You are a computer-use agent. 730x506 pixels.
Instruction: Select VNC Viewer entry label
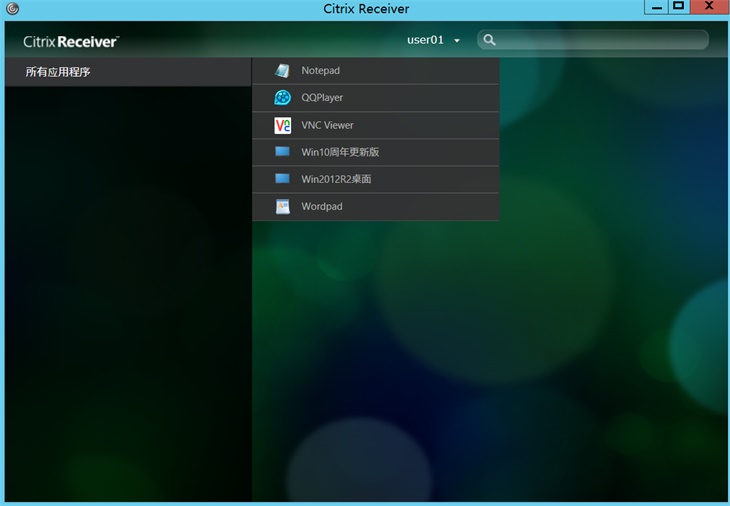pyautogui.click(x=327, y=125)
